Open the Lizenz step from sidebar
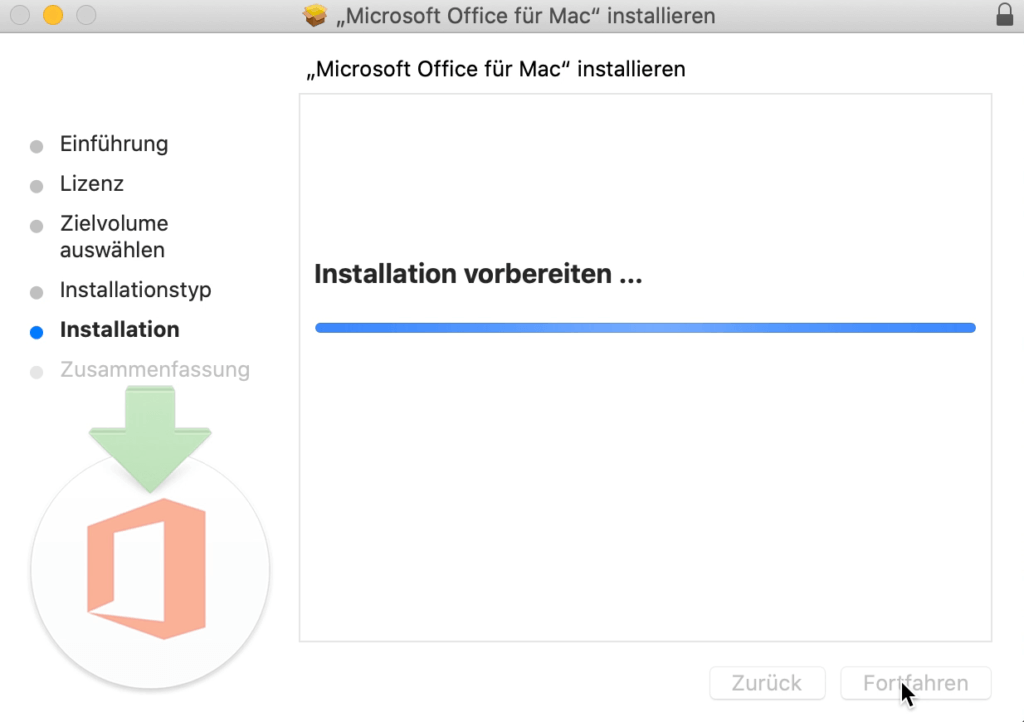 pos(92,184)
